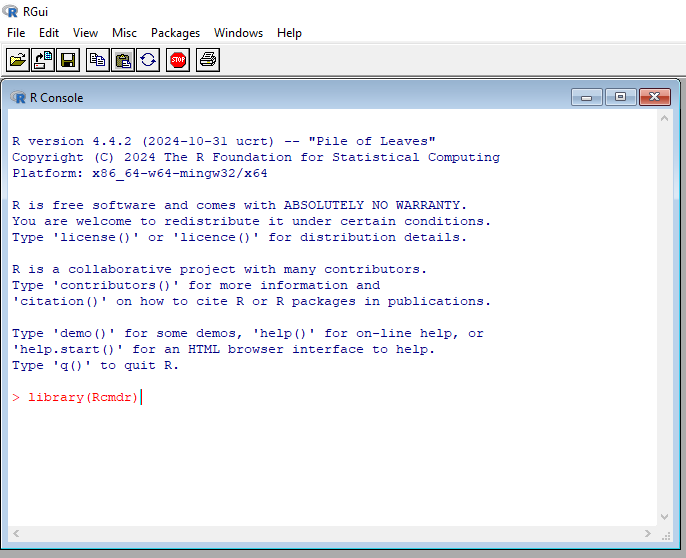Open the Help menu
The image size is (686, 558).
pyautogui.click(x=289, y=33)
